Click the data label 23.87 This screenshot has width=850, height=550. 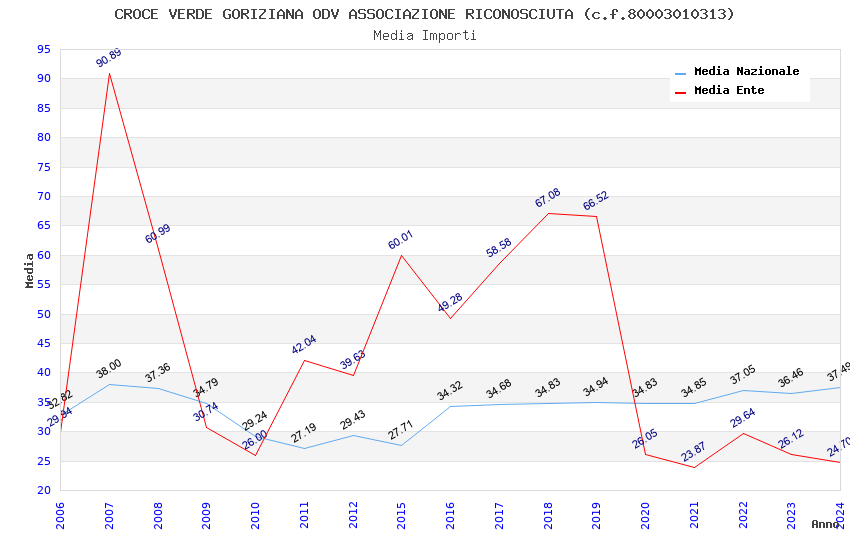(694, 452)
